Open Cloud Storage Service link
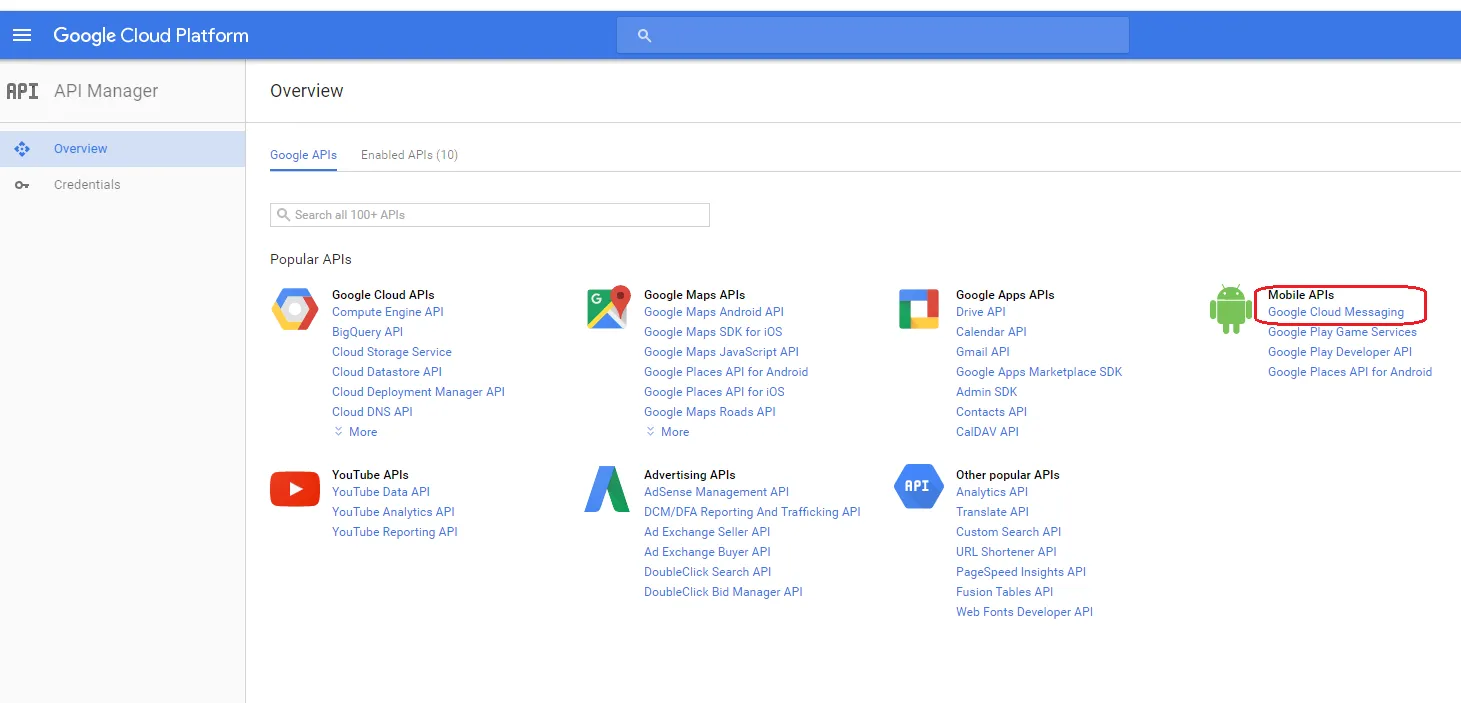The height and width of the screenshot is (703, 1461). point(392,352)
